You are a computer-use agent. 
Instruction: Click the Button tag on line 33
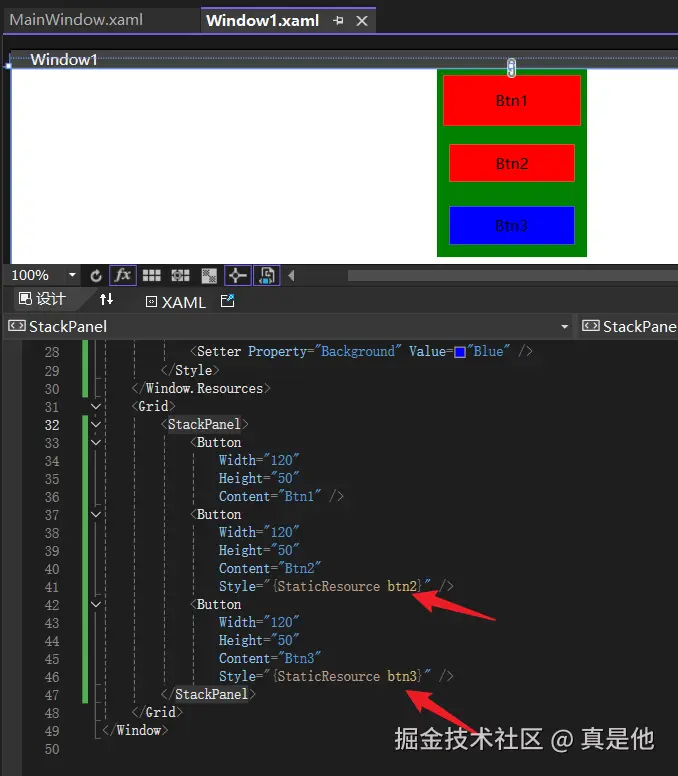pos(216,442)
